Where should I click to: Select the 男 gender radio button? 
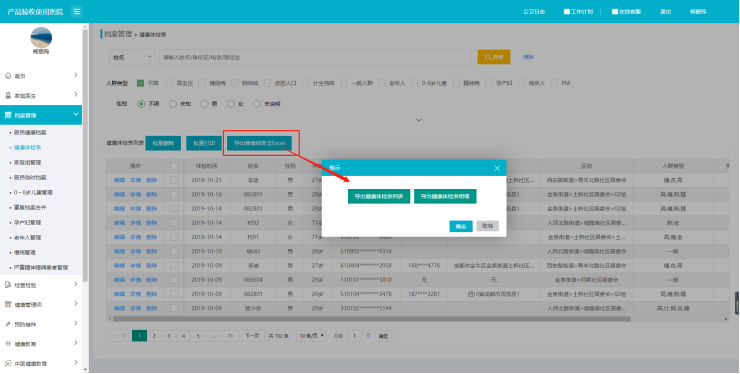(204, 104)
